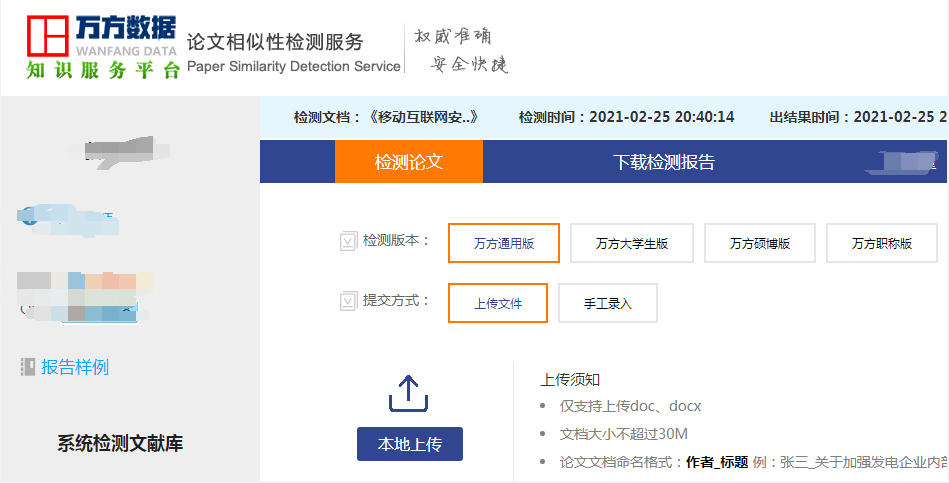Image resolution: width=949 pixels, height=483 pixels.
Task: Choose the 万方大学生版 detection version
Action: click(631, 243)
